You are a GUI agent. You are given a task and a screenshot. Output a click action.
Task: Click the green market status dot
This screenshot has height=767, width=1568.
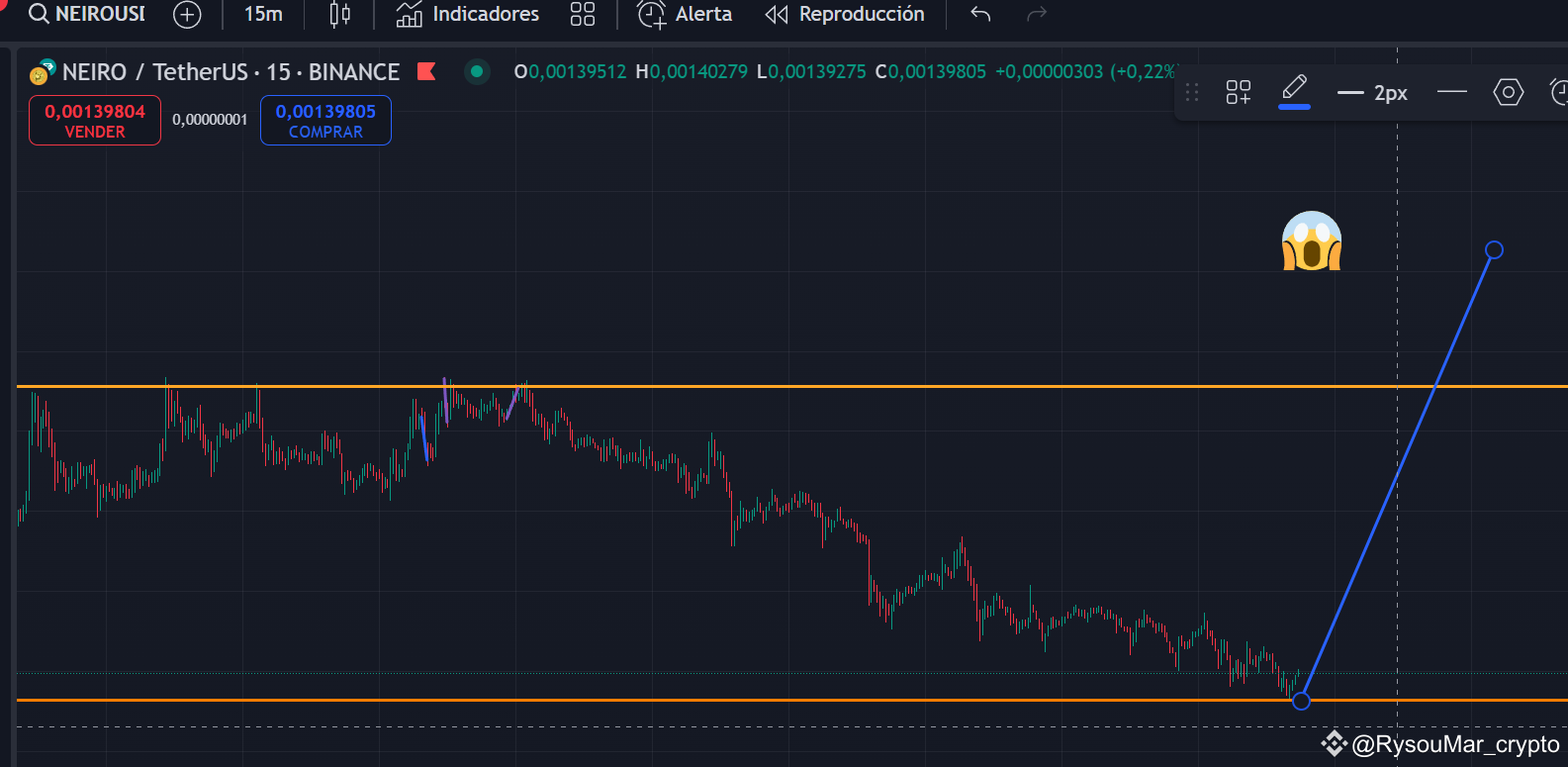(x=477, y=71)
